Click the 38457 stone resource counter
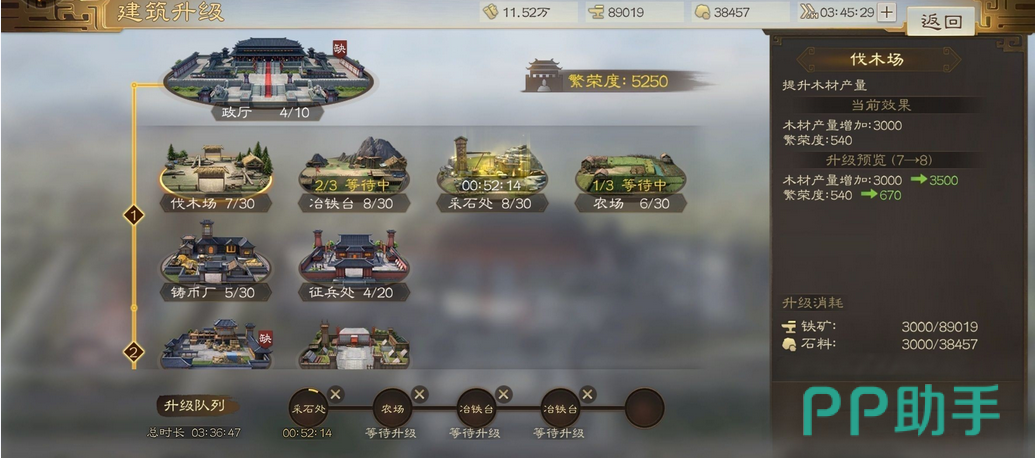The image size is (1035, 458). 740,12
